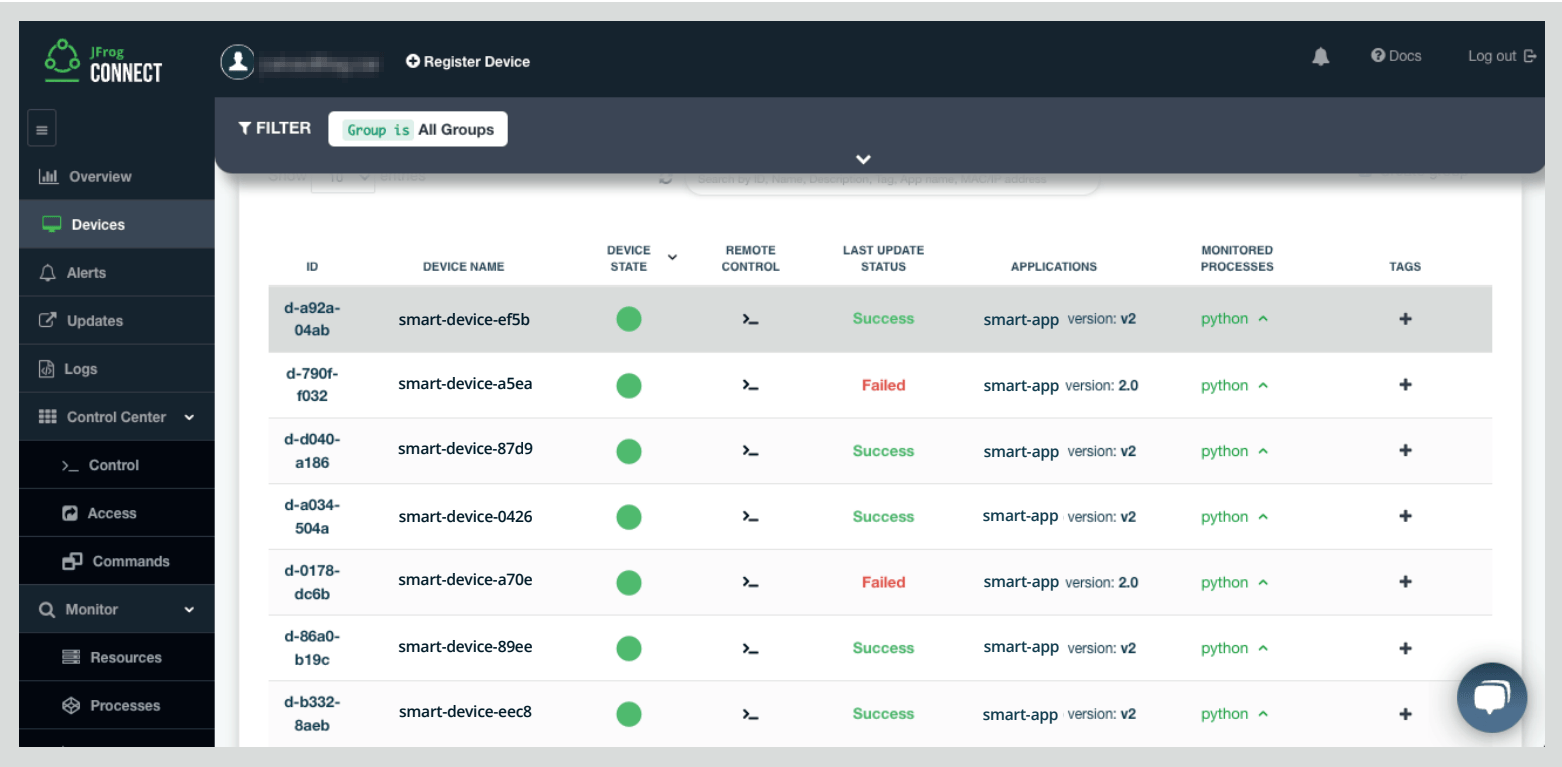This screenshot has height=767, width=1562.
Task: Add a tag to smart-device-a5ea
Action: (x=1405, y=385)
